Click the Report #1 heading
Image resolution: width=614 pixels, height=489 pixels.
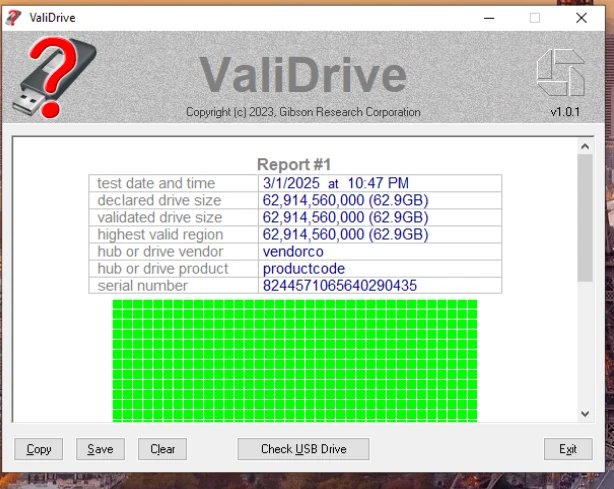[294, 164]
